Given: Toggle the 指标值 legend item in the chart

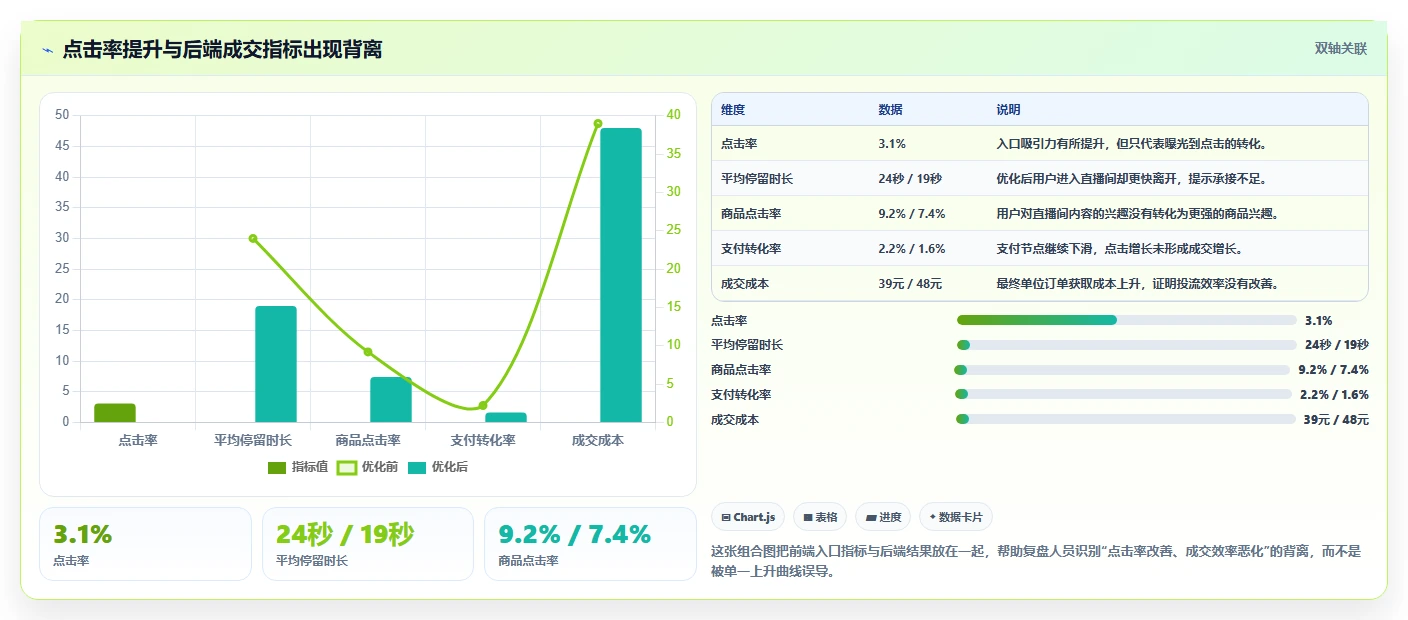Looking at the screenshot, I should pyautogui.click(x=297, y=467).
